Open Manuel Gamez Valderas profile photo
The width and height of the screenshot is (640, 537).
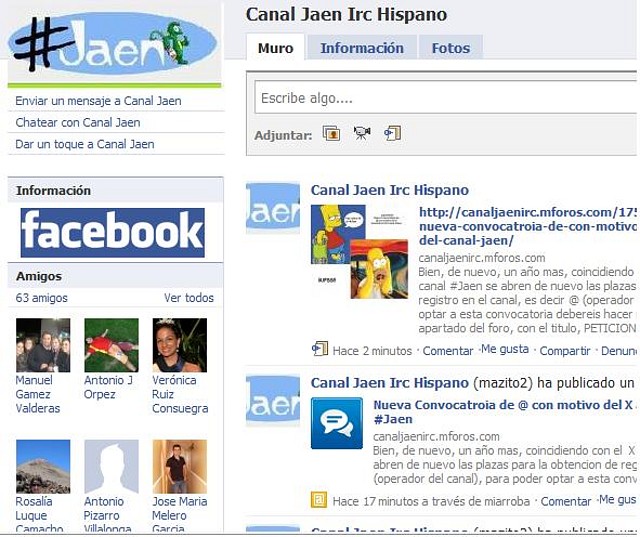tap(43, 345)
